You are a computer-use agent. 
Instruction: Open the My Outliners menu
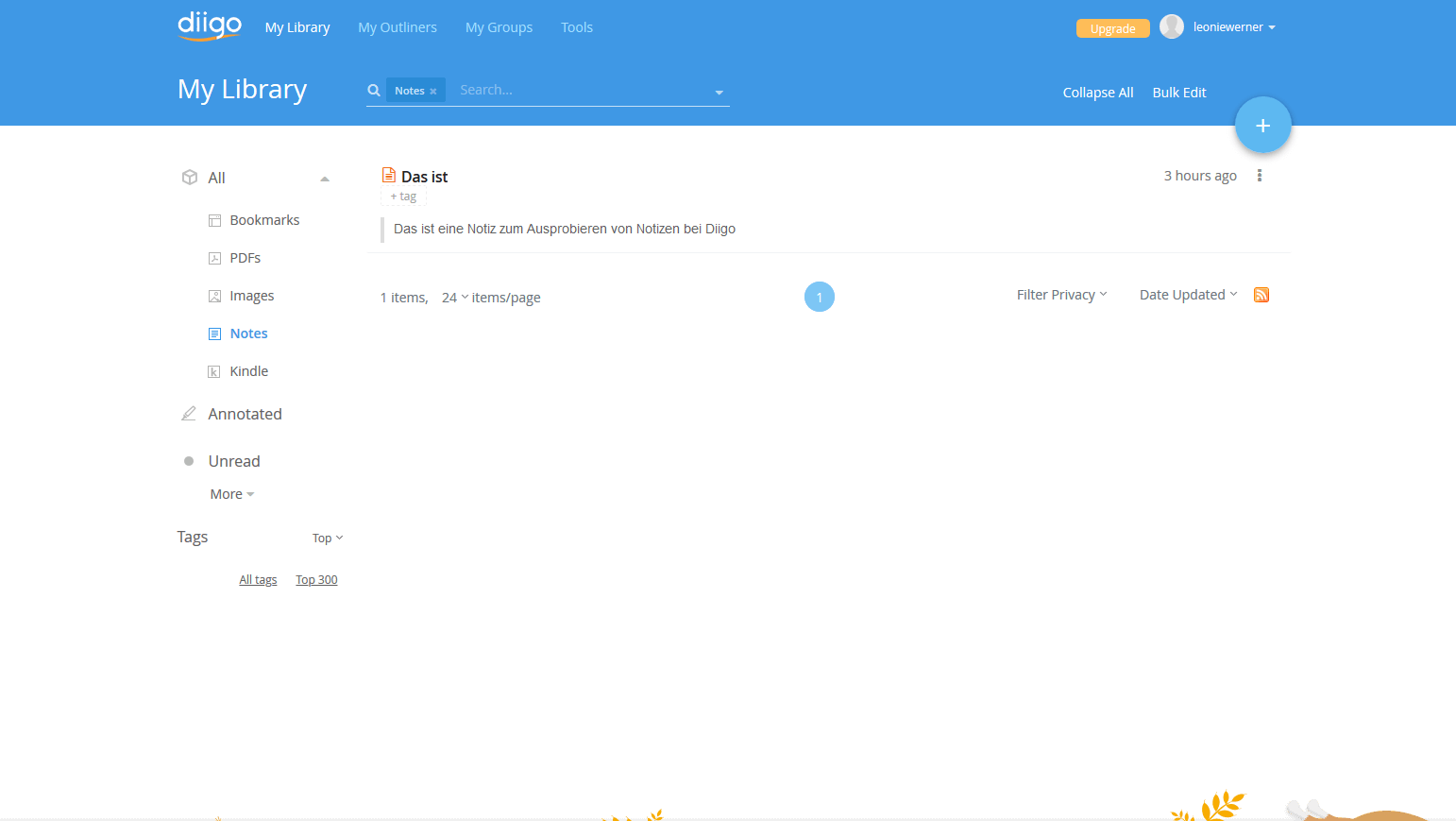pyautogui.click(x=397, y=27)
